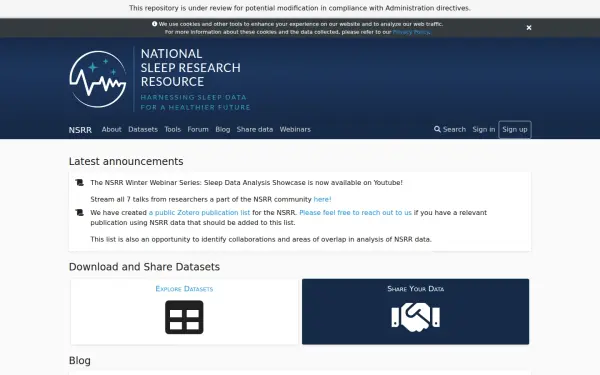600x375 pixels.
Task: Open the Blog nav link
Action: click(x=223, y=129)
